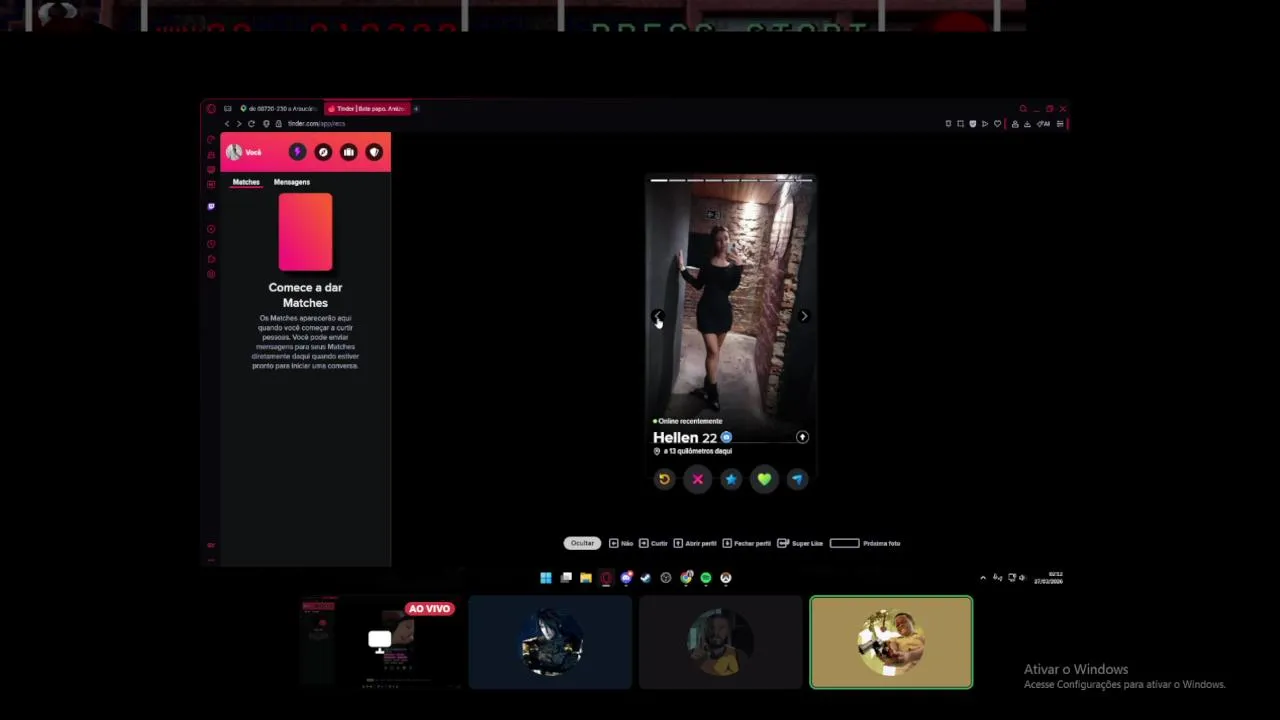1280x720 pixels.
Task: Open the shield Safety icon
Action: [x=374, y=152]
